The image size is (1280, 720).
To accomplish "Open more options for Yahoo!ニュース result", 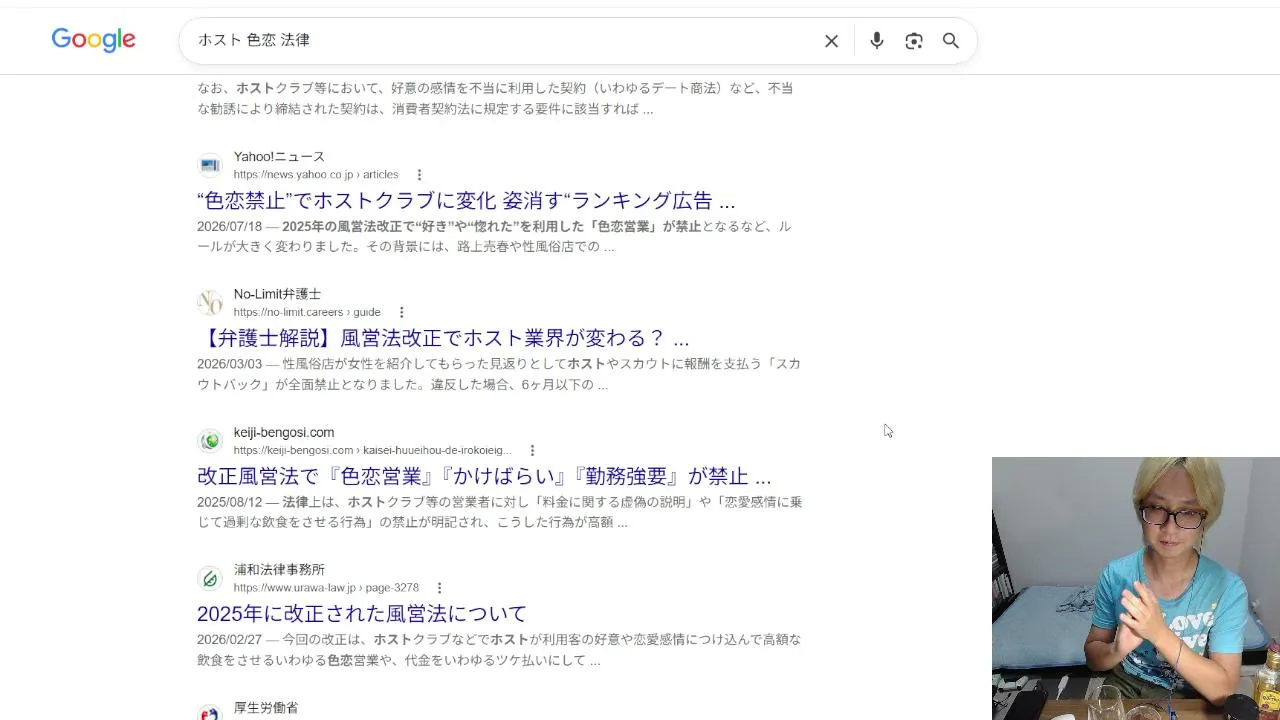I will point(419,175).
